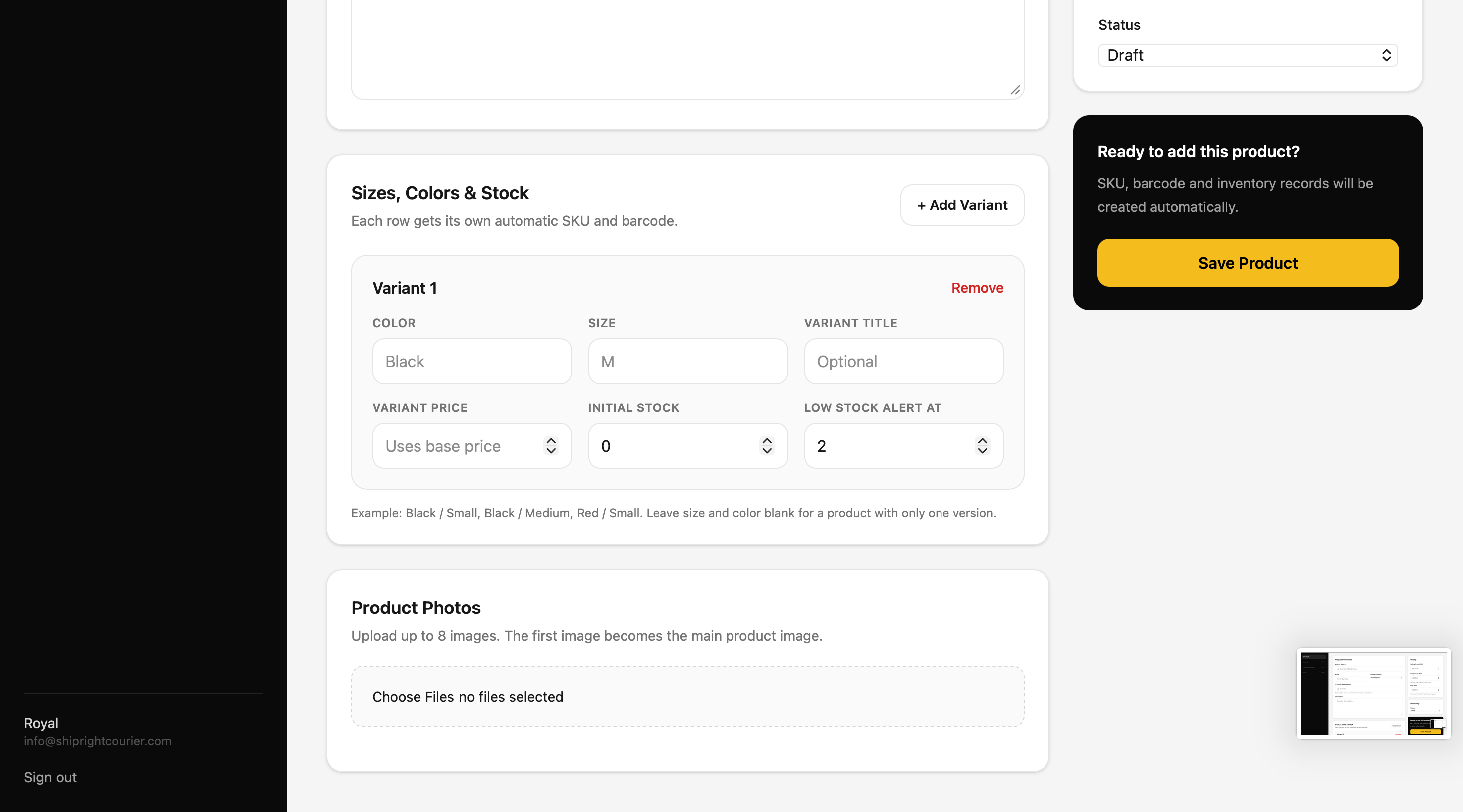Add a new variant with + Add Variant
This screenshot has height=812, width=1463.
[962, 205]
